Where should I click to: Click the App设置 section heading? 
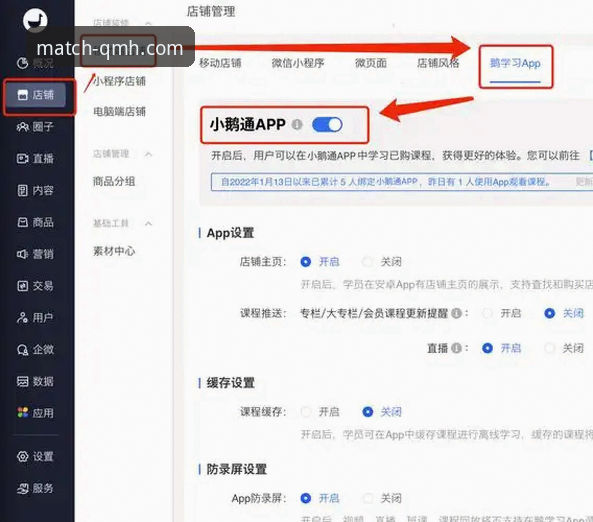(x=230, y=233)
